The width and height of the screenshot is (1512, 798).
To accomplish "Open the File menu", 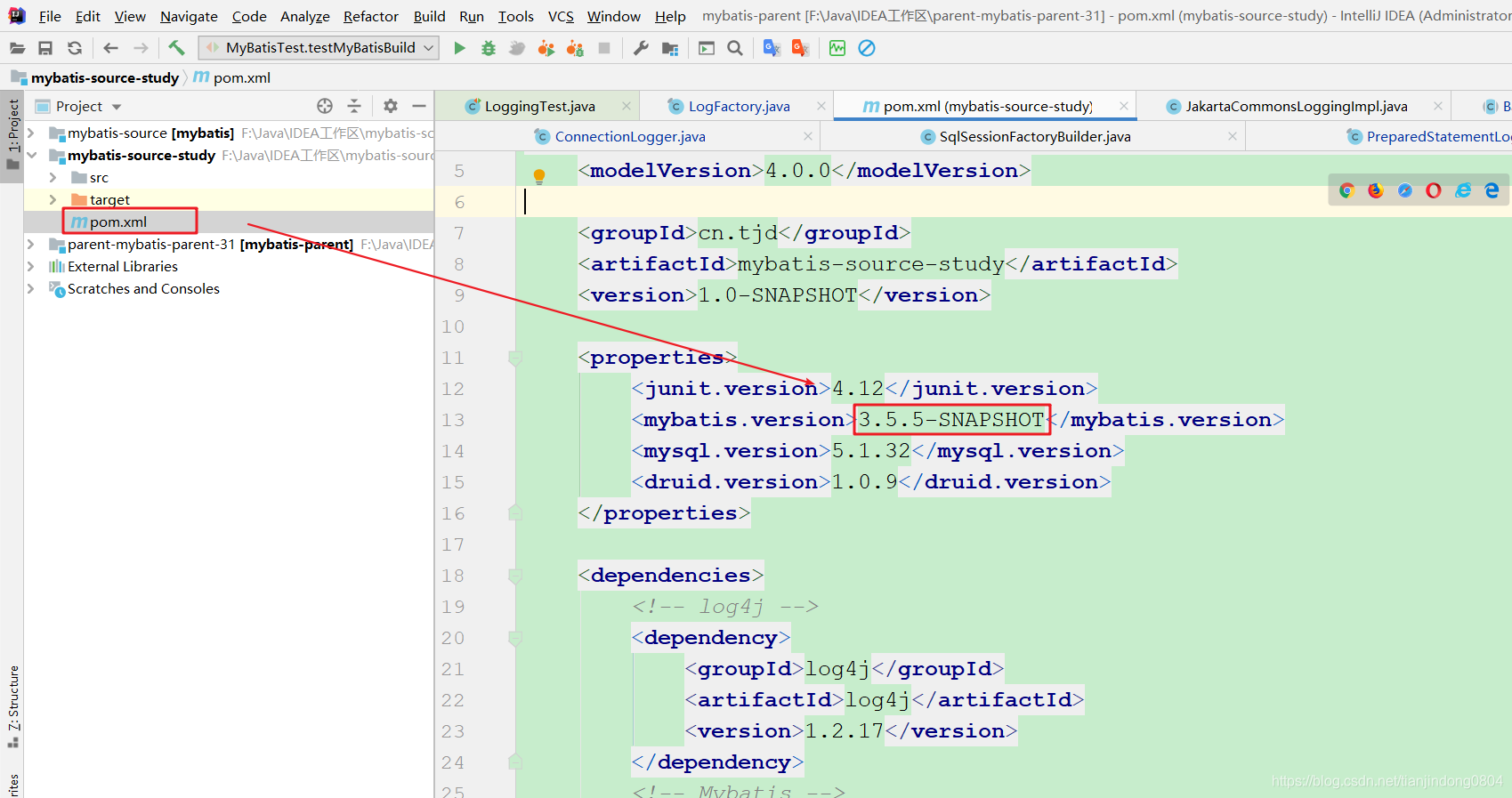I will tap(50, 16).
